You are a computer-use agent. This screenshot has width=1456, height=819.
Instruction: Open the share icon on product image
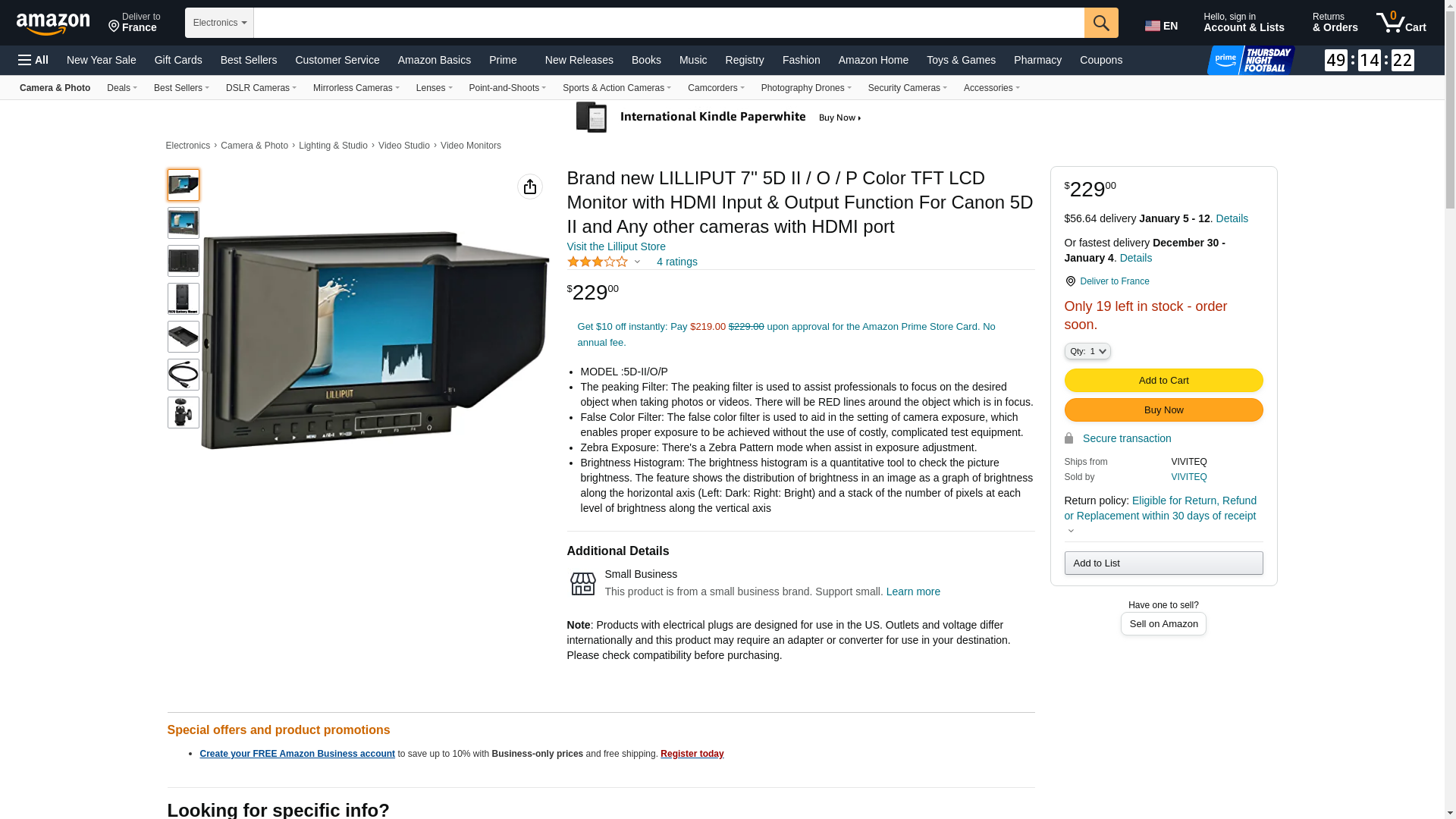(x=530, y=187)
